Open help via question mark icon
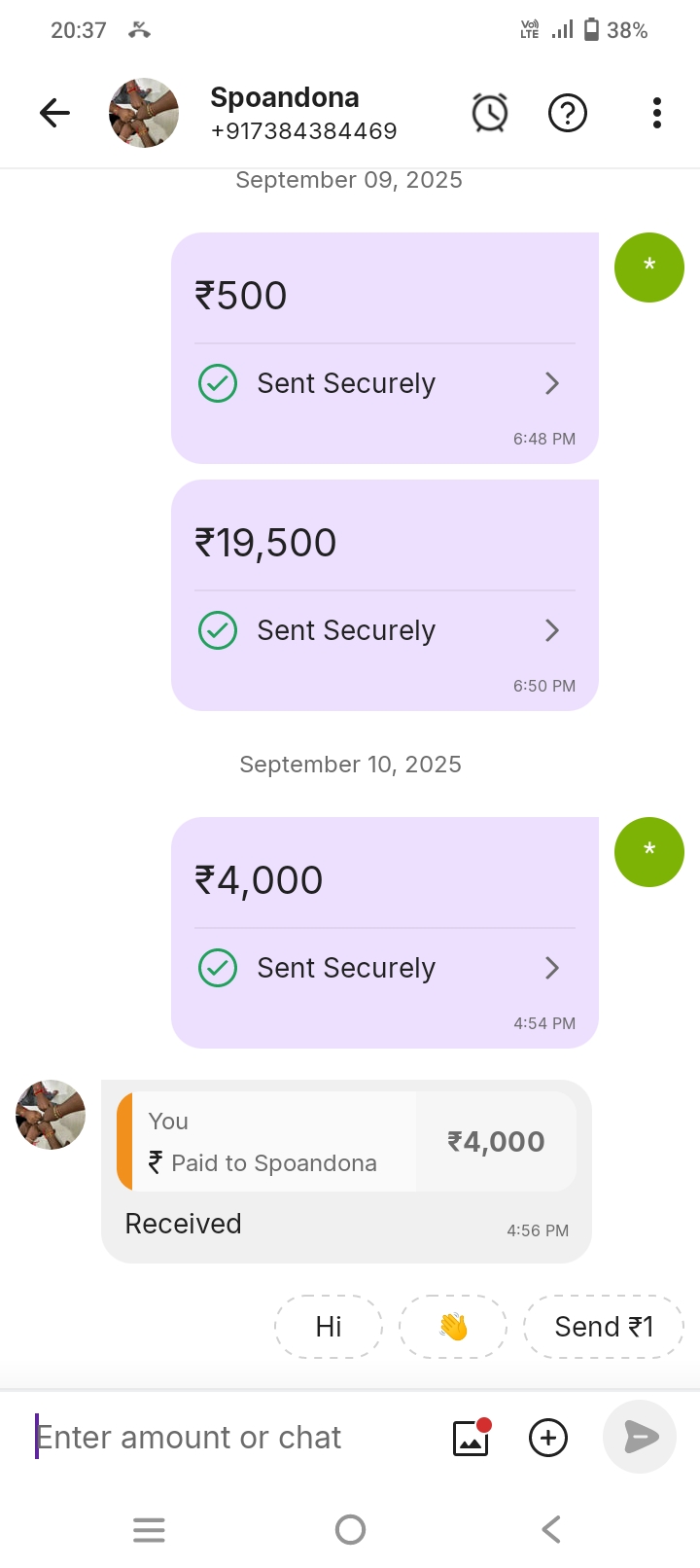Screen dimensions: 700x1568 [x=568, y=113]
